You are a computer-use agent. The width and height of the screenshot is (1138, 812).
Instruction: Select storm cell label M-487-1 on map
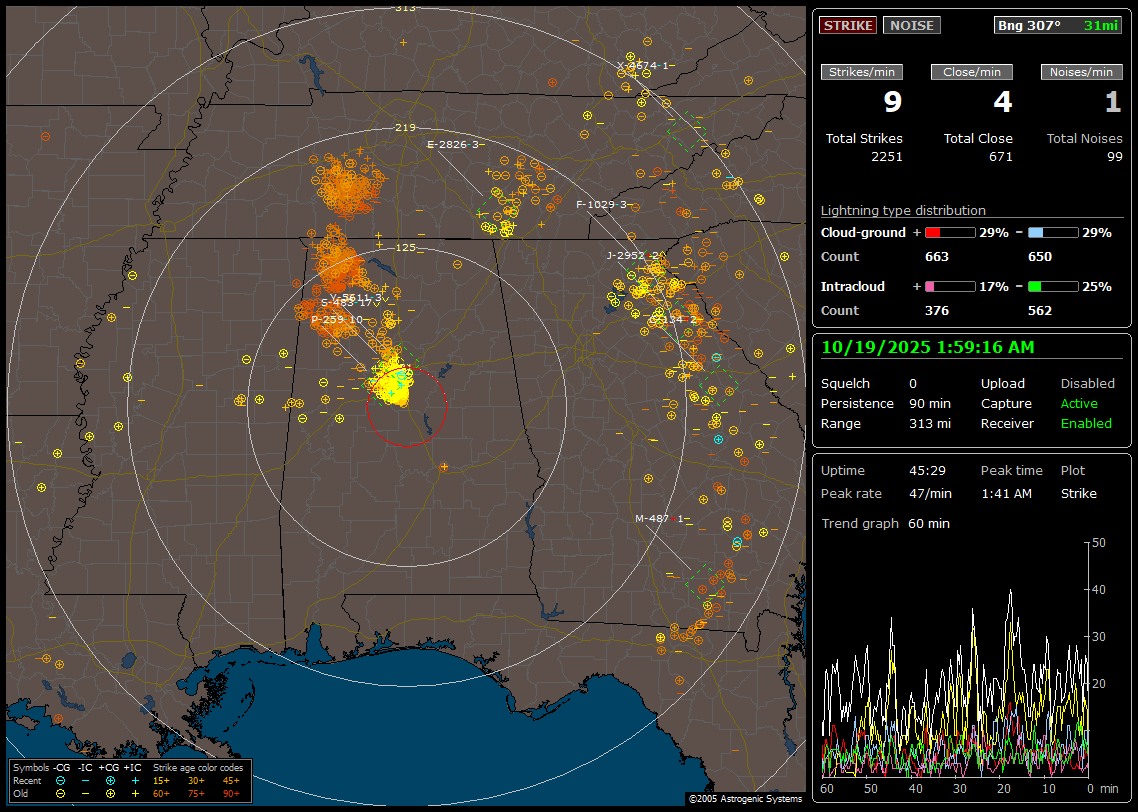(x=660, y=518)
